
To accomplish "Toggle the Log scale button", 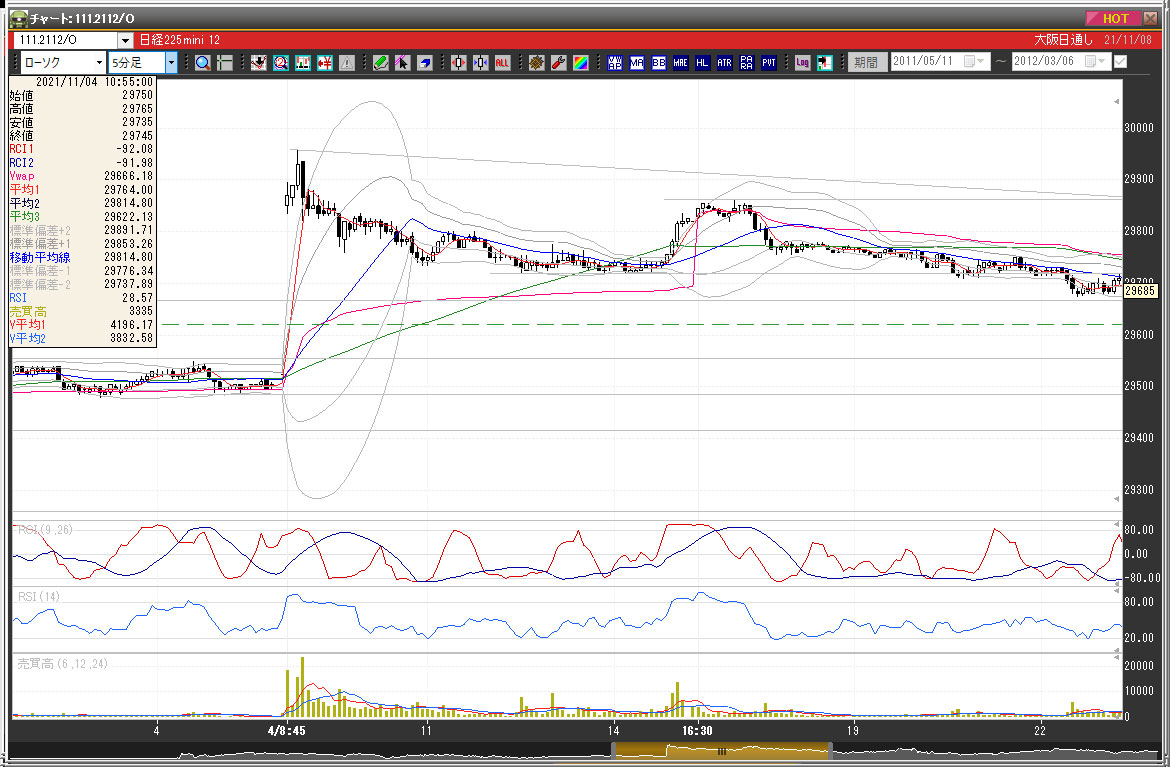I will [802, 63].
